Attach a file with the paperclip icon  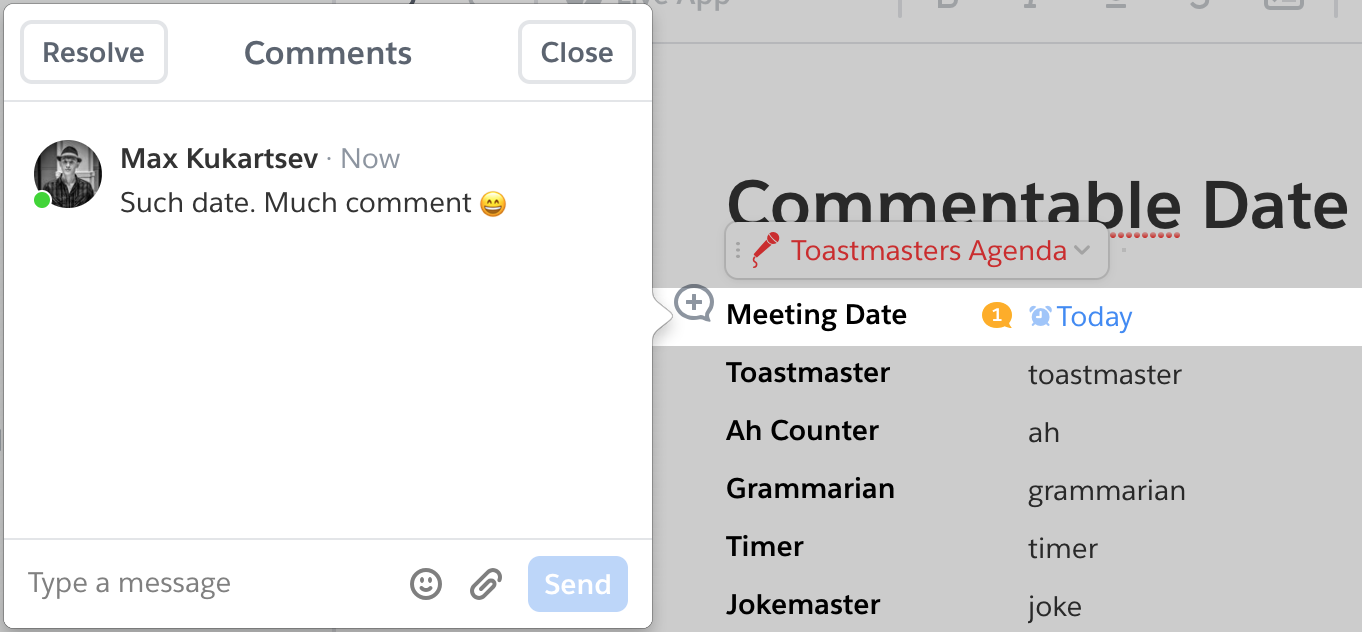486,584
